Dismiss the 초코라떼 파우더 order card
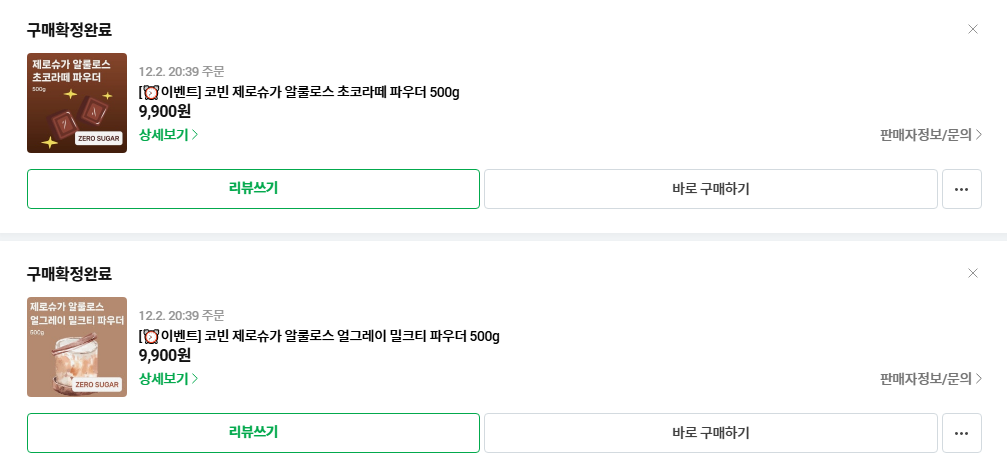The image size is (1007, 475). 973,29
